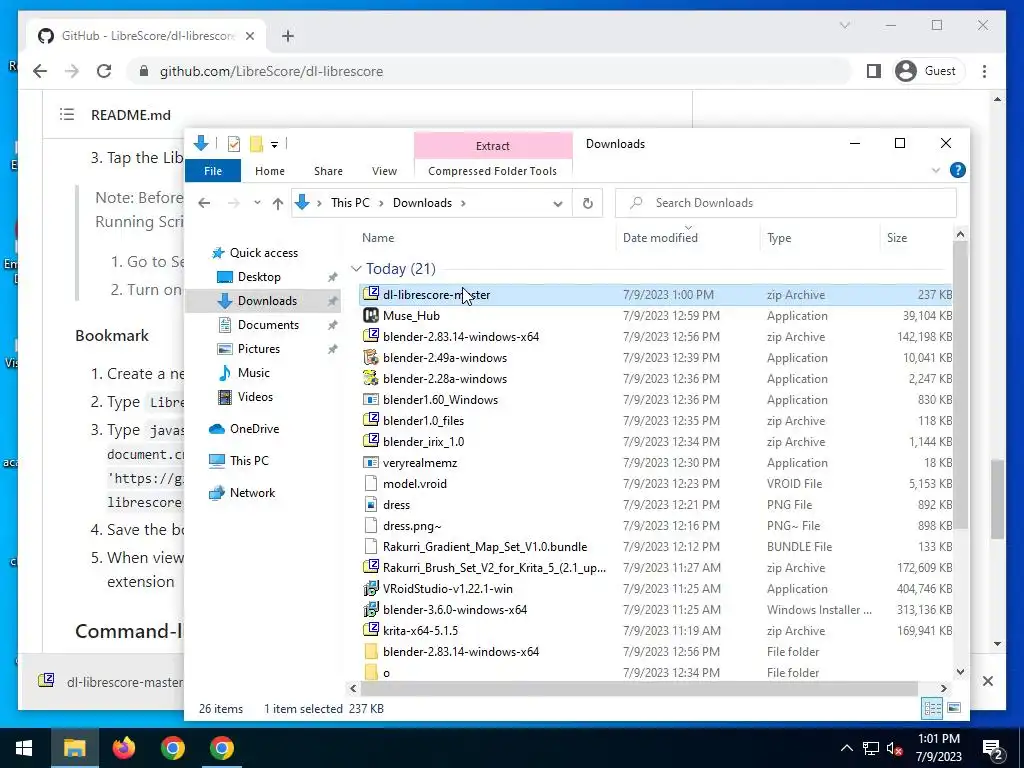
Task: Open Customize Quick Access Toolbar dropdown
Action: point(274,144)
